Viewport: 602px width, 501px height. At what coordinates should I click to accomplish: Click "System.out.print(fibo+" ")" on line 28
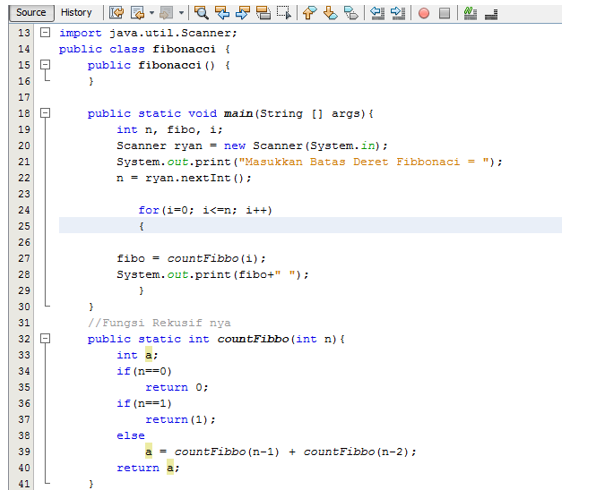tap(210, 275)
